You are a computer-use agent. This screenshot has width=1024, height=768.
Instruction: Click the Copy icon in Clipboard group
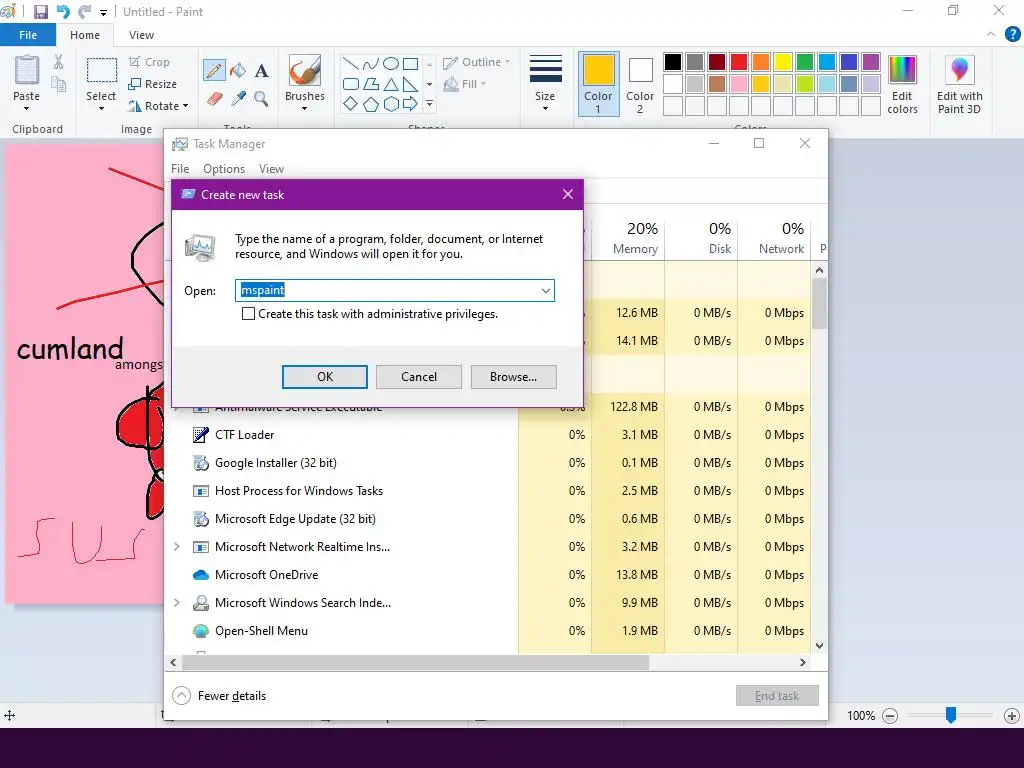(59, 84)
